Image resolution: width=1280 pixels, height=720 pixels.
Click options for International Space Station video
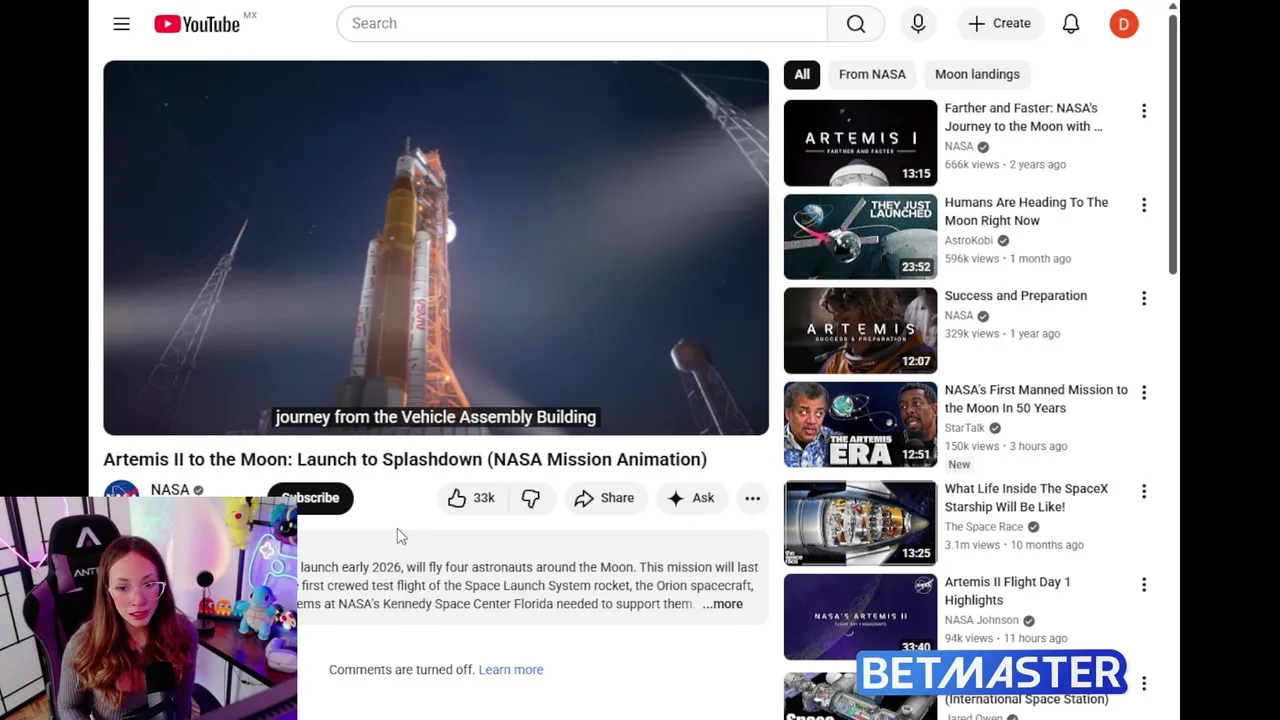(x=1144, y=684)
